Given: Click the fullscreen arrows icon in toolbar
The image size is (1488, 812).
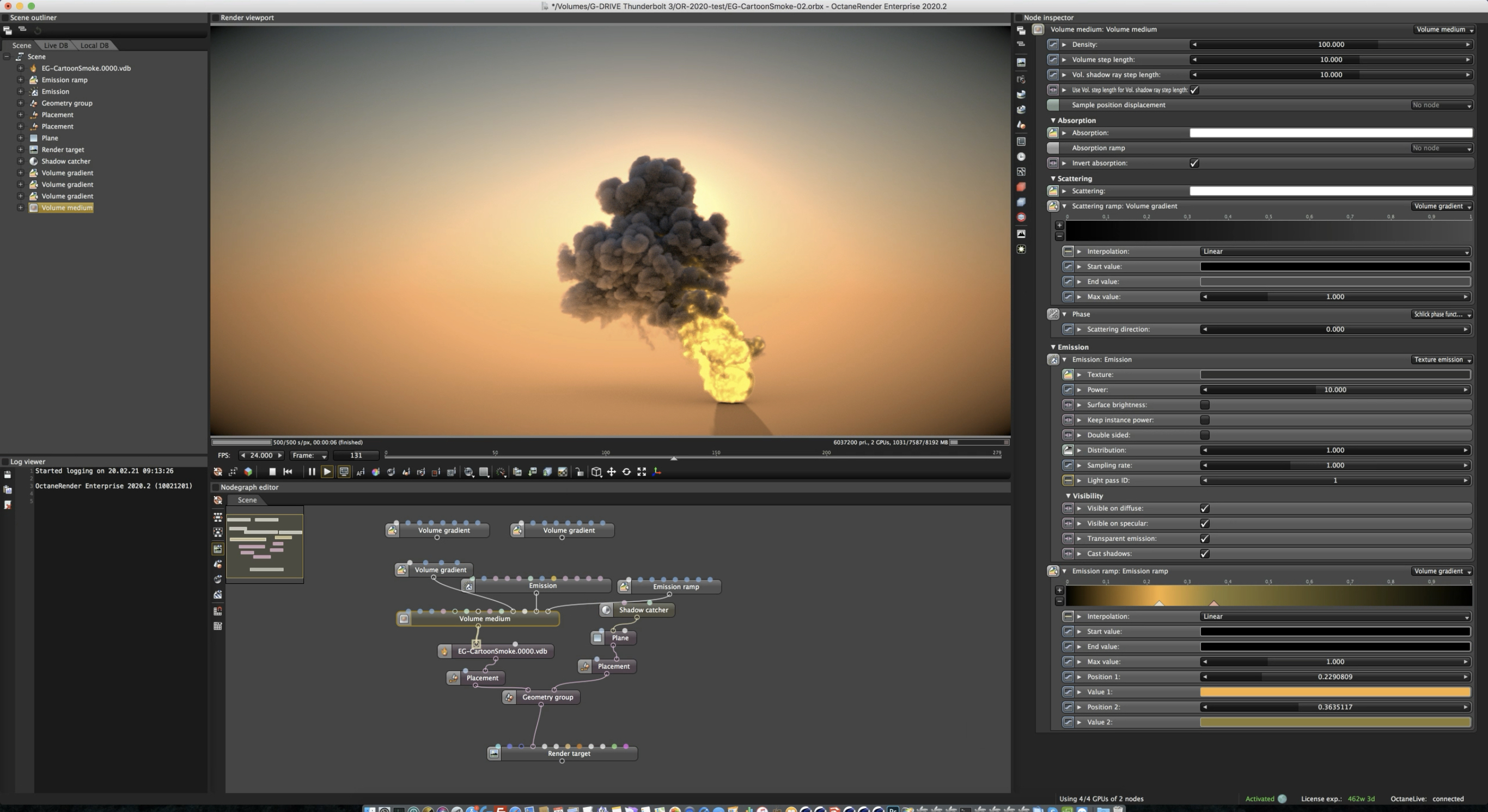Looking at the screenshot, I should coord(641,472).
